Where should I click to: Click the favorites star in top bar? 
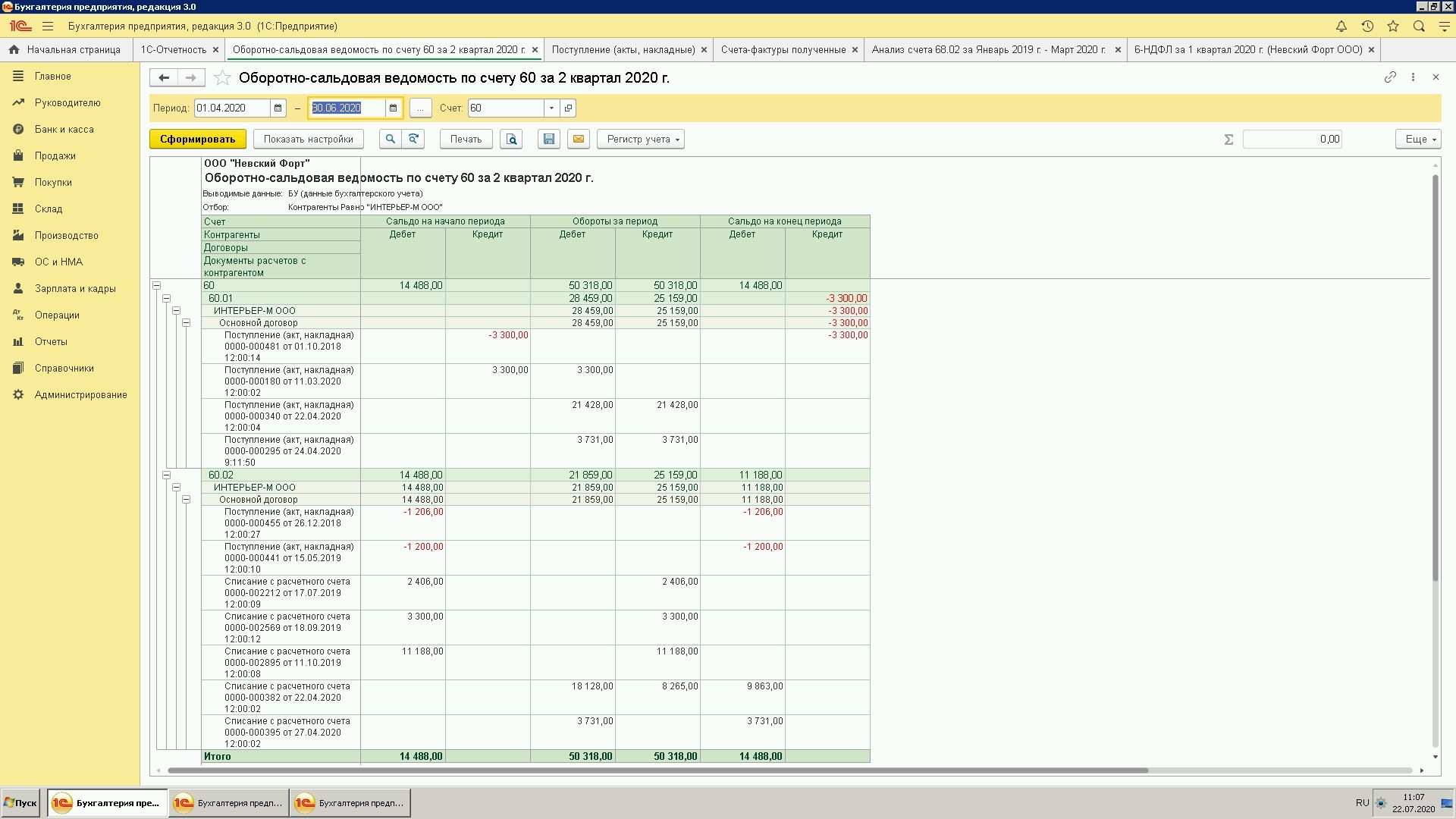coord(1393,26)
